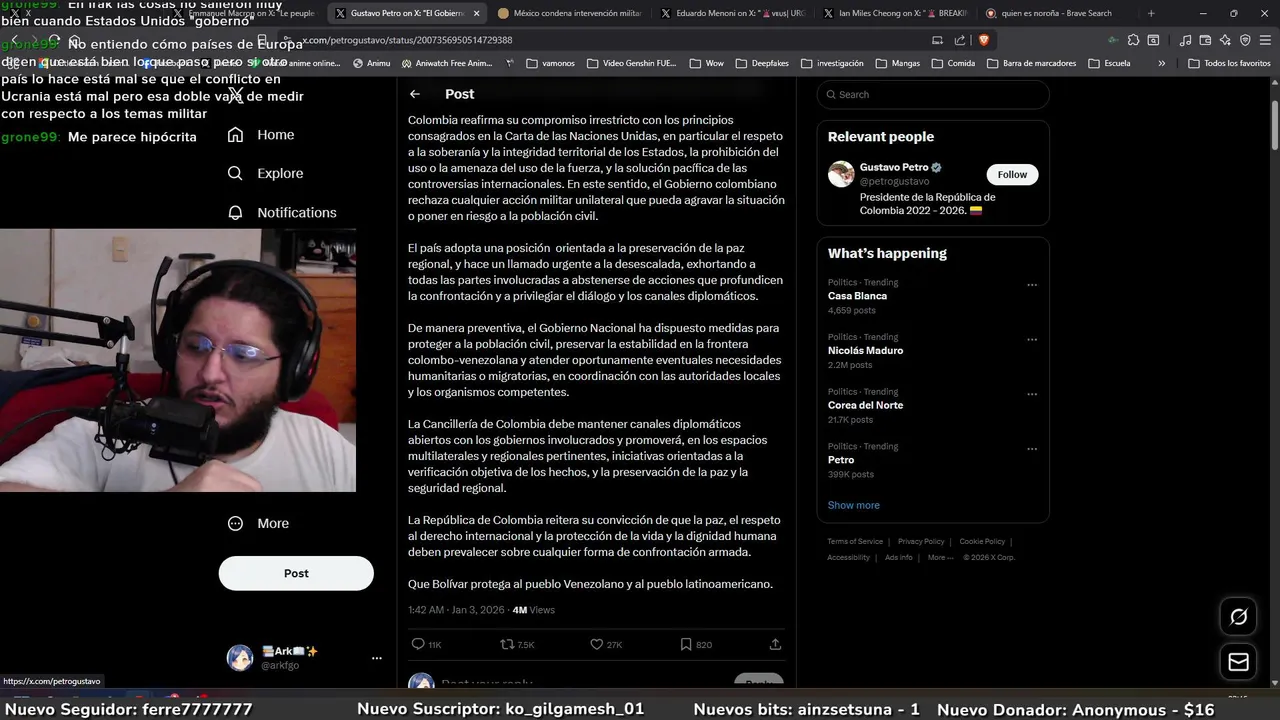This screenshot has width=1280, height=720.
Task: Go back with the Post back arrow
Action: (x=415, y=94)
